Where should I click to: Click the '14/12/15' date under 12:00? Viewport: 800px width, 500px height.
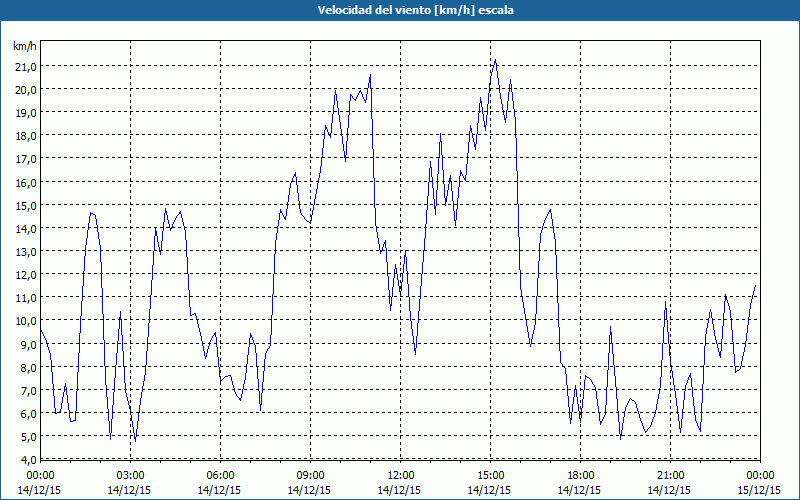coord(399,490)
